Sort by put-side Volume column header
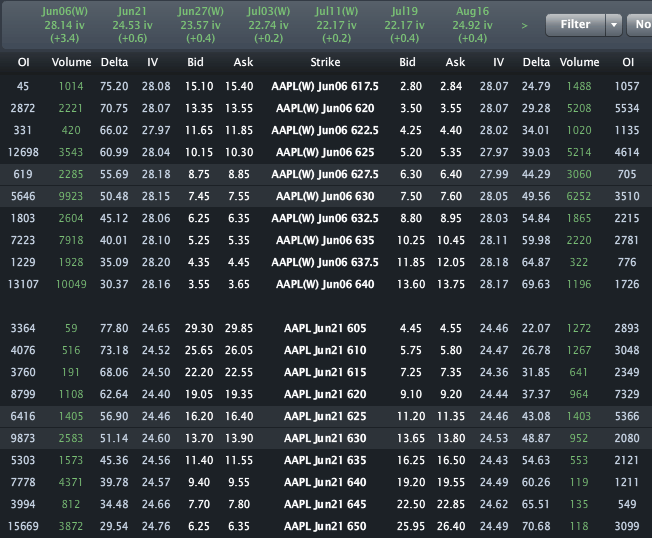Viewport: 652px width, 538px height. coord(579,62)
